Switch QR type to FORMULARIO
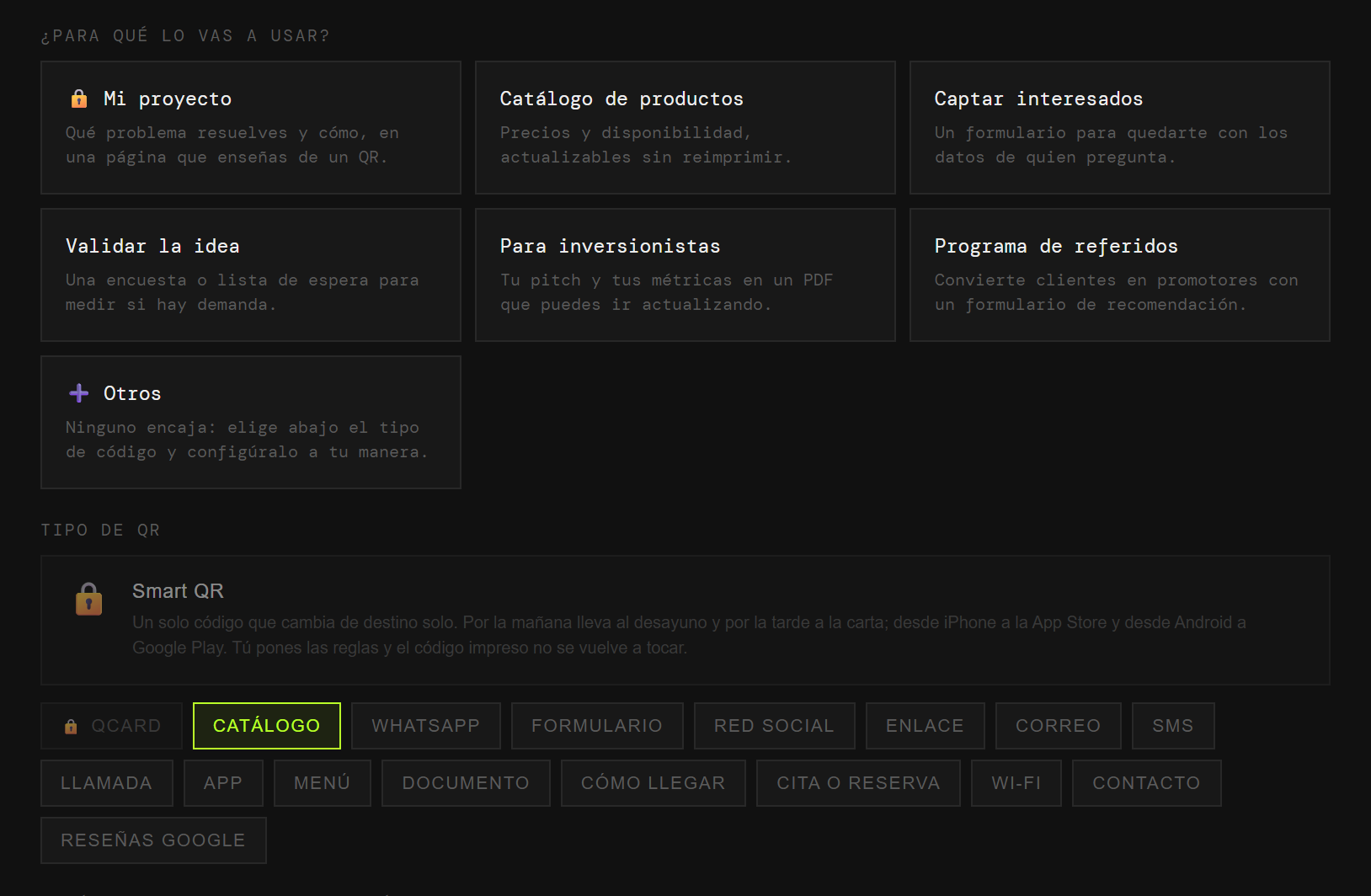 [x=597, y=726]
